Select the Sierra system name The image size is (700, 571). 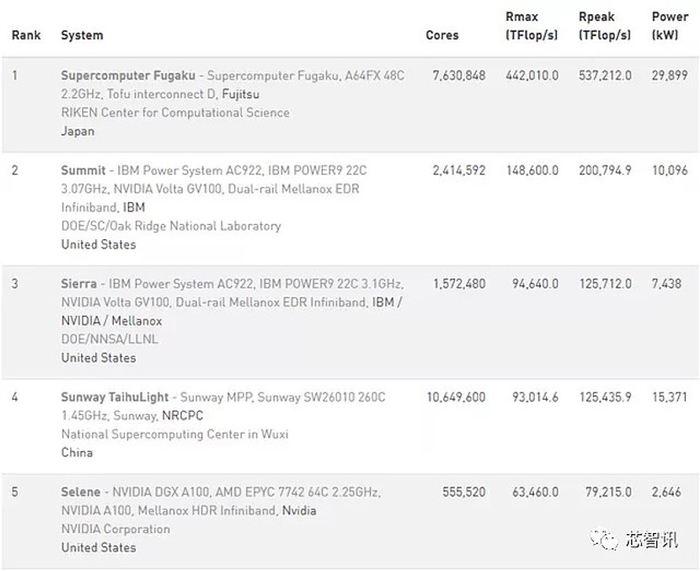click(x=78, y=284)
